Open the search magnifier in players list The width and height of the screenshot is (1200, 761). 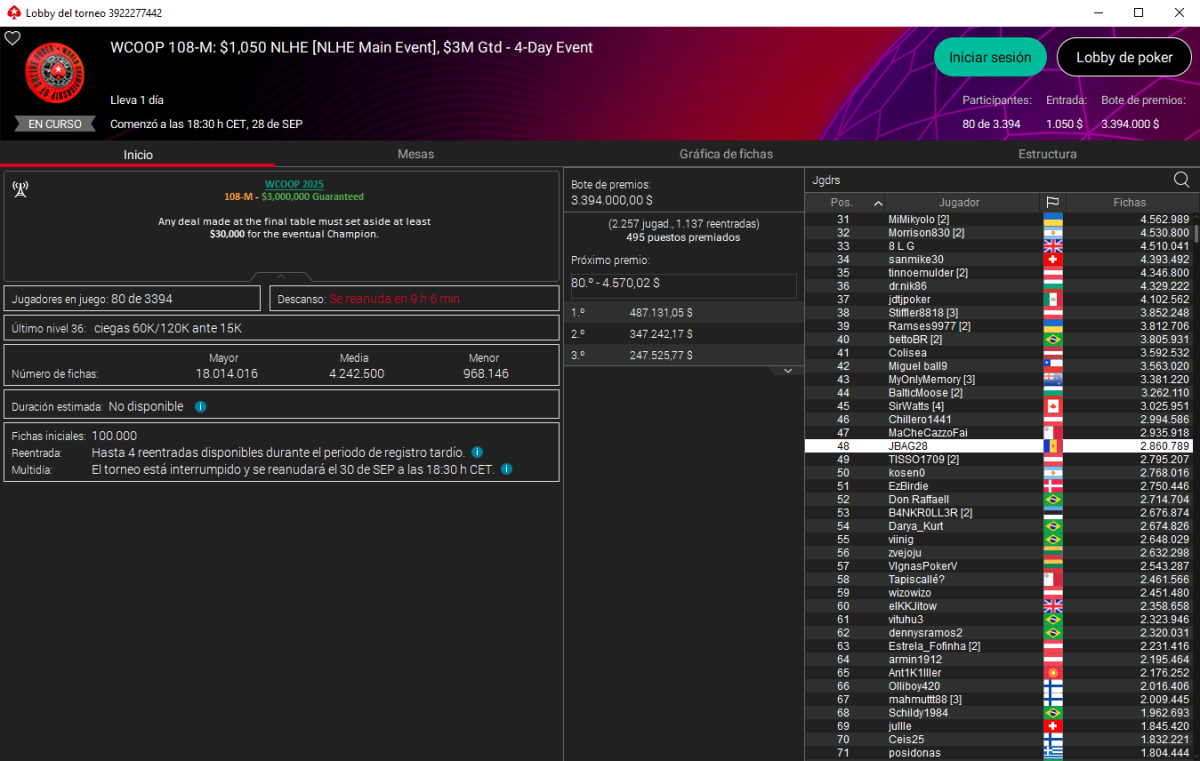pyautogui.click(x=1181, y=180)
